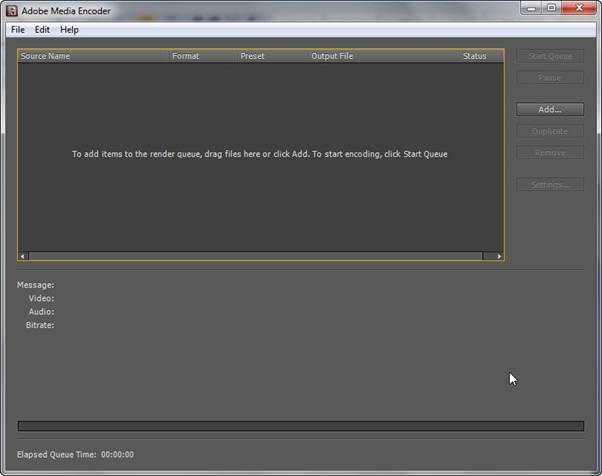
Task: Click the queue's right scroll arrow
Action: pyautogui.click(x=498, y=256)
